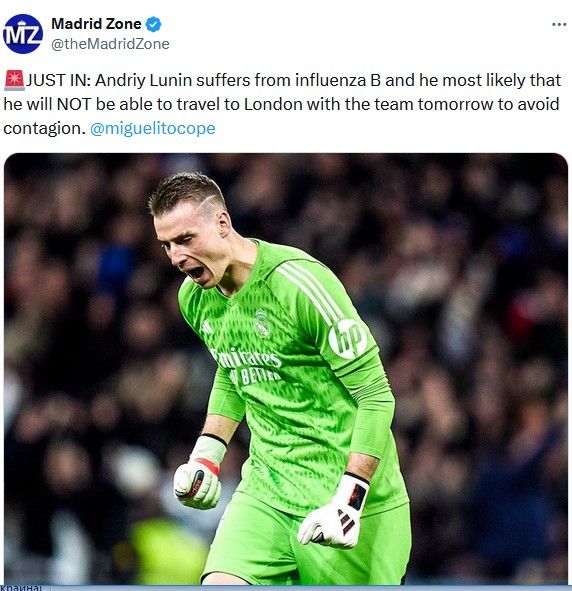The height and width of the screenshot is (591, 572).
Task: Click the glove with the black Adidas stripes
Action: (333, 511)
